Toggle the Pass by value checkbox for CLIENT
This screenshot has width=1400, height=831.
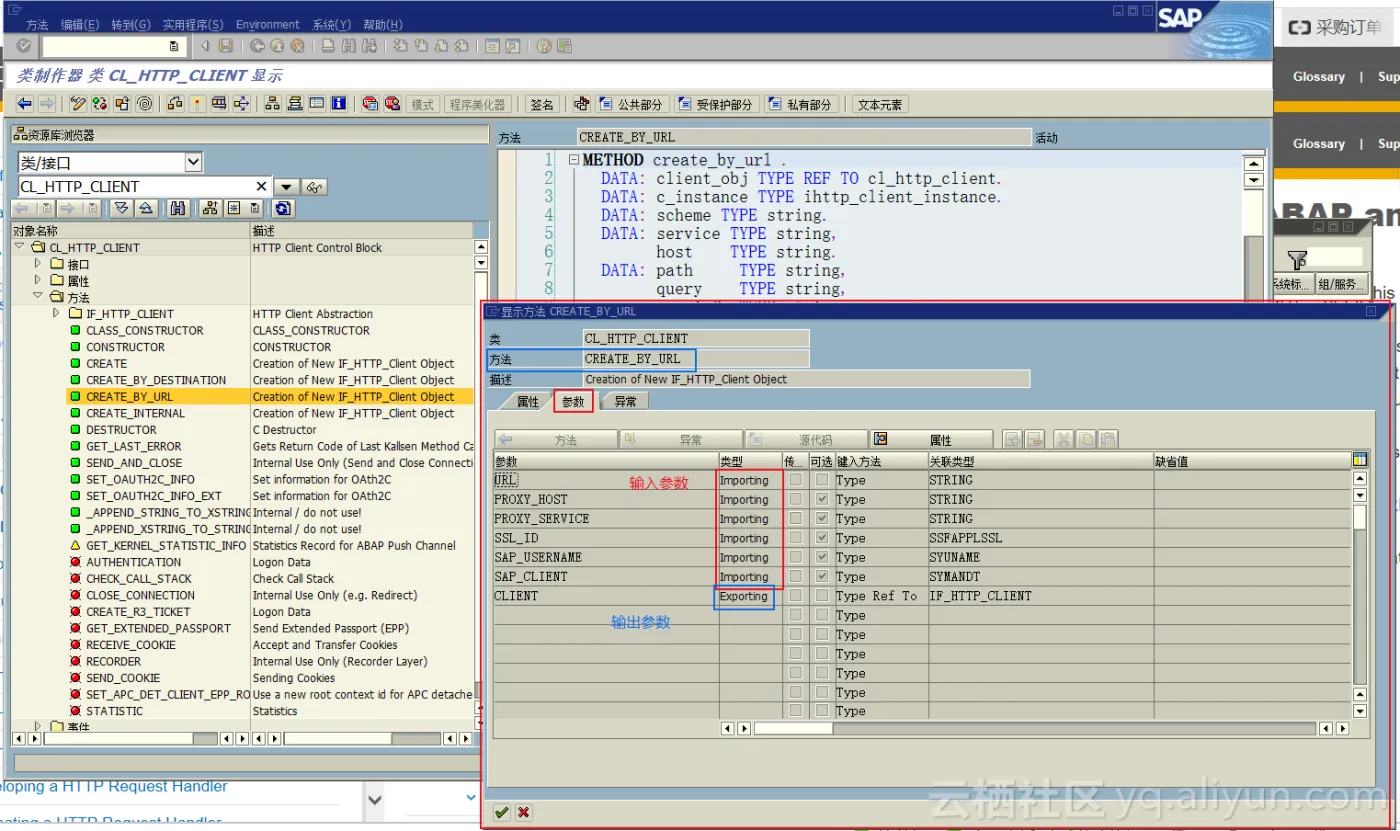(x=795, y=596)
